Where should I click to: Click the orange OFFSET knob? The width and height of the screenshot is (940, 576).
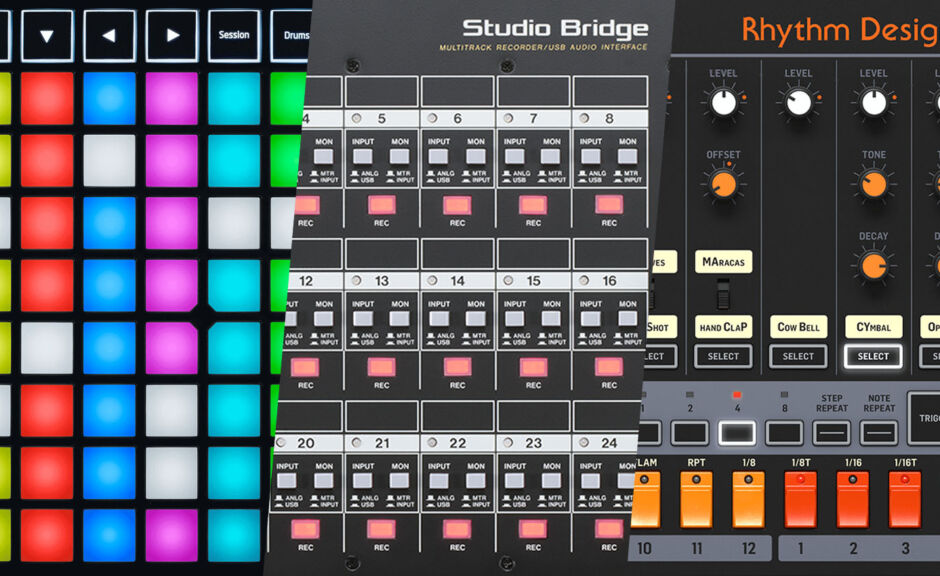coord(723,184)
